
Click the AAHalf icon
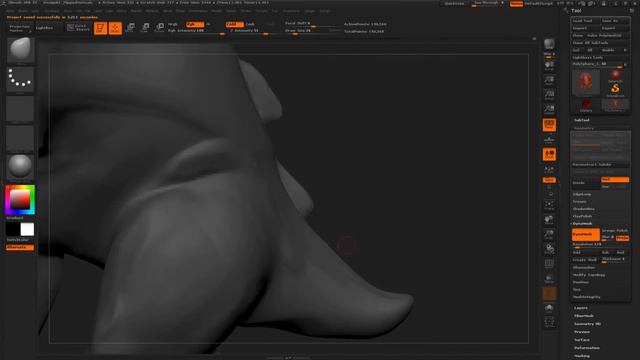(x=549, y=110)
